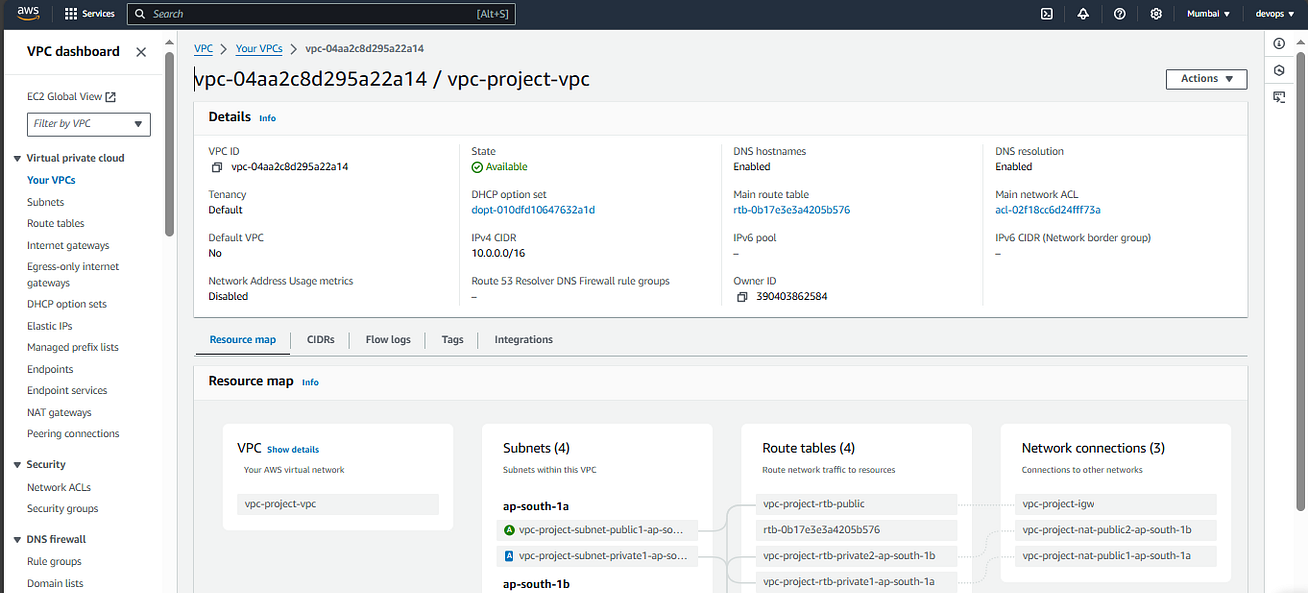Open Elastic IPs in the sidebar
1308x593 pixels.
click(49, 326)
